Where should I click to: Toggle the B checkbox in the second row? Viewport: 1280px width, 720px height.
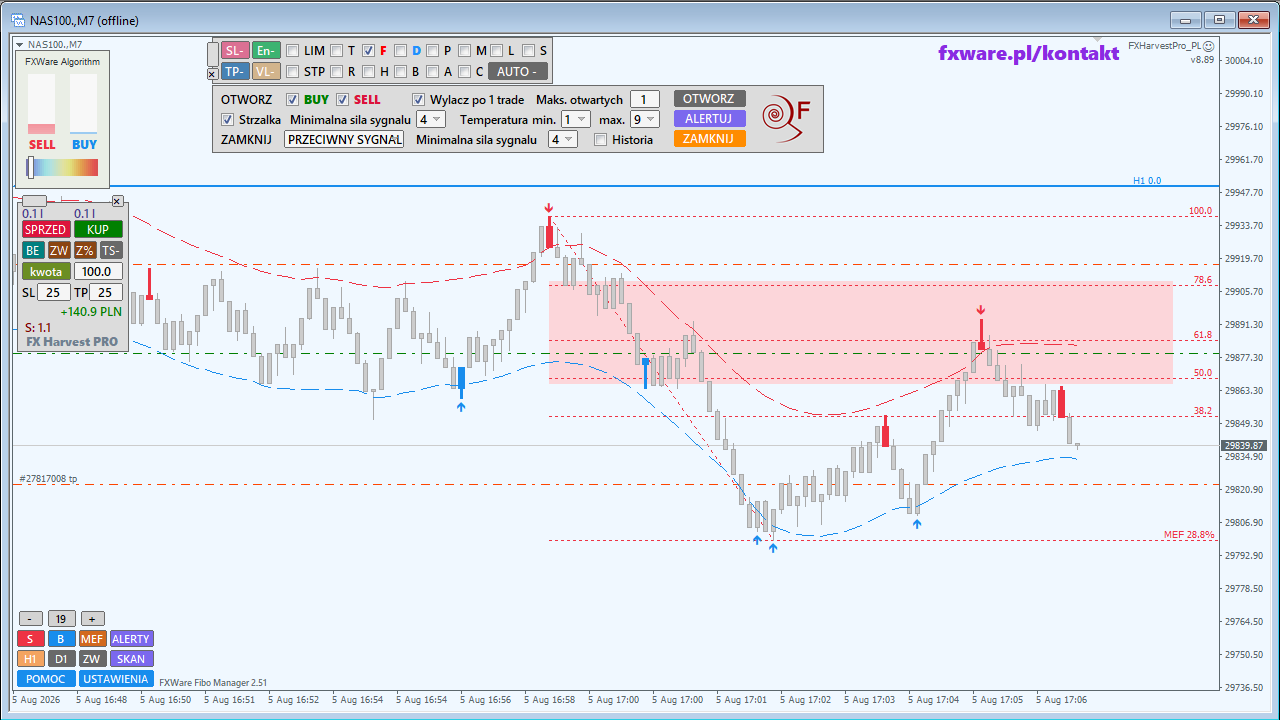400,71
